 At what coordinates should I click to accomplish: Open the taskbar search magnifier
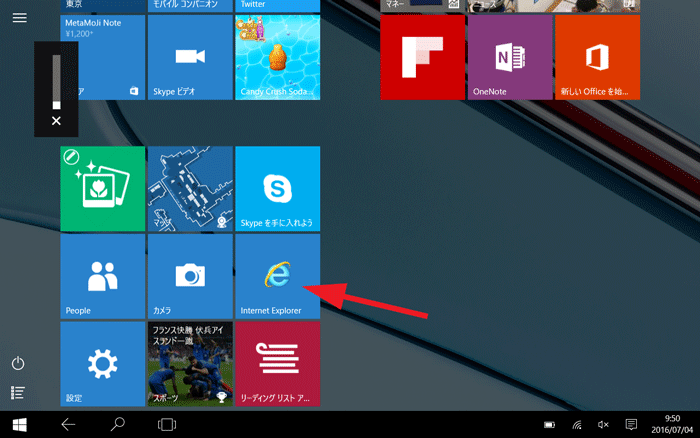[117, 424]
